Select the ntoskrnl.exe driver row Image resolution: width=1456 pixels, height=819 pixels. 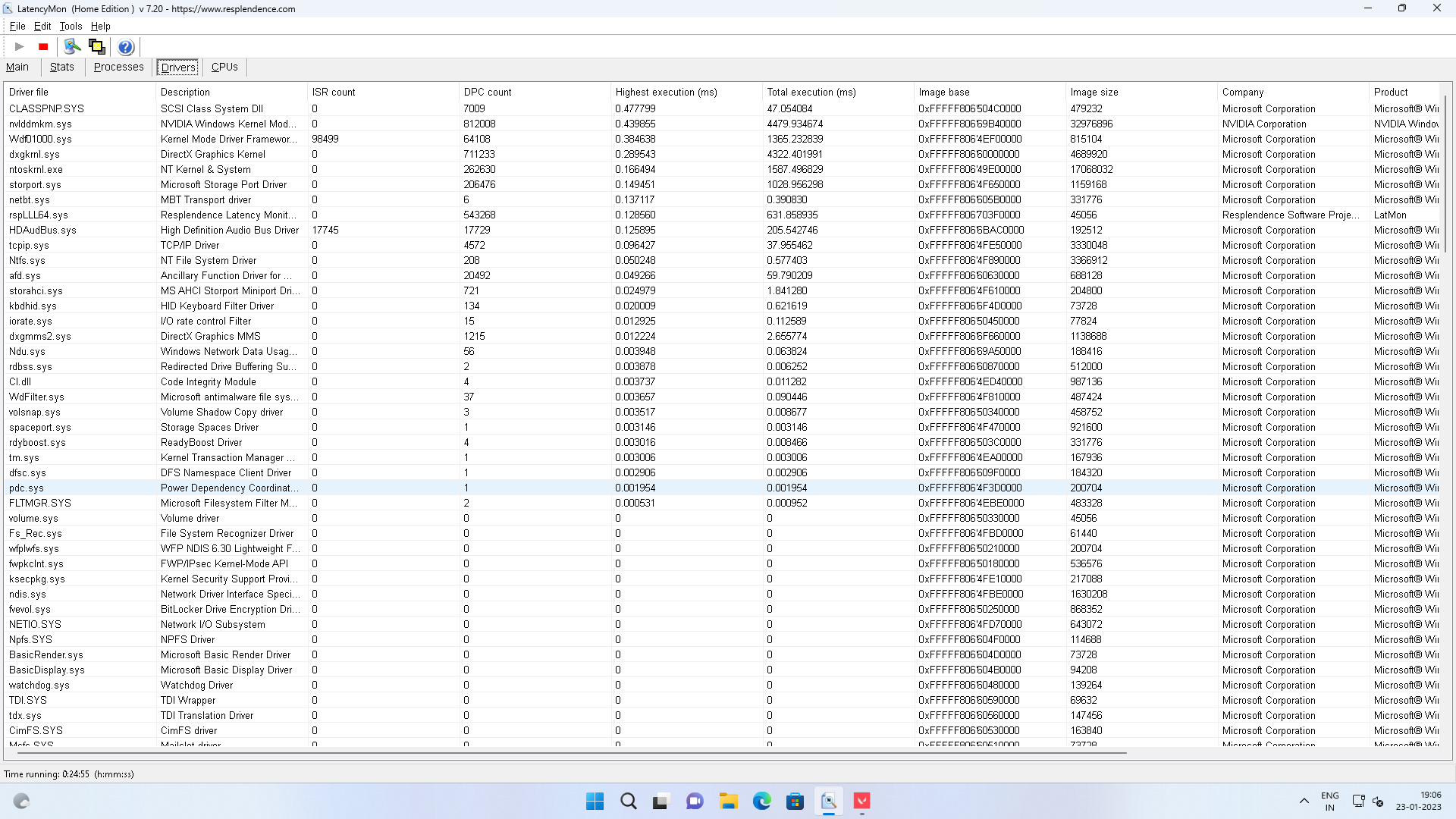pos(722,169)
